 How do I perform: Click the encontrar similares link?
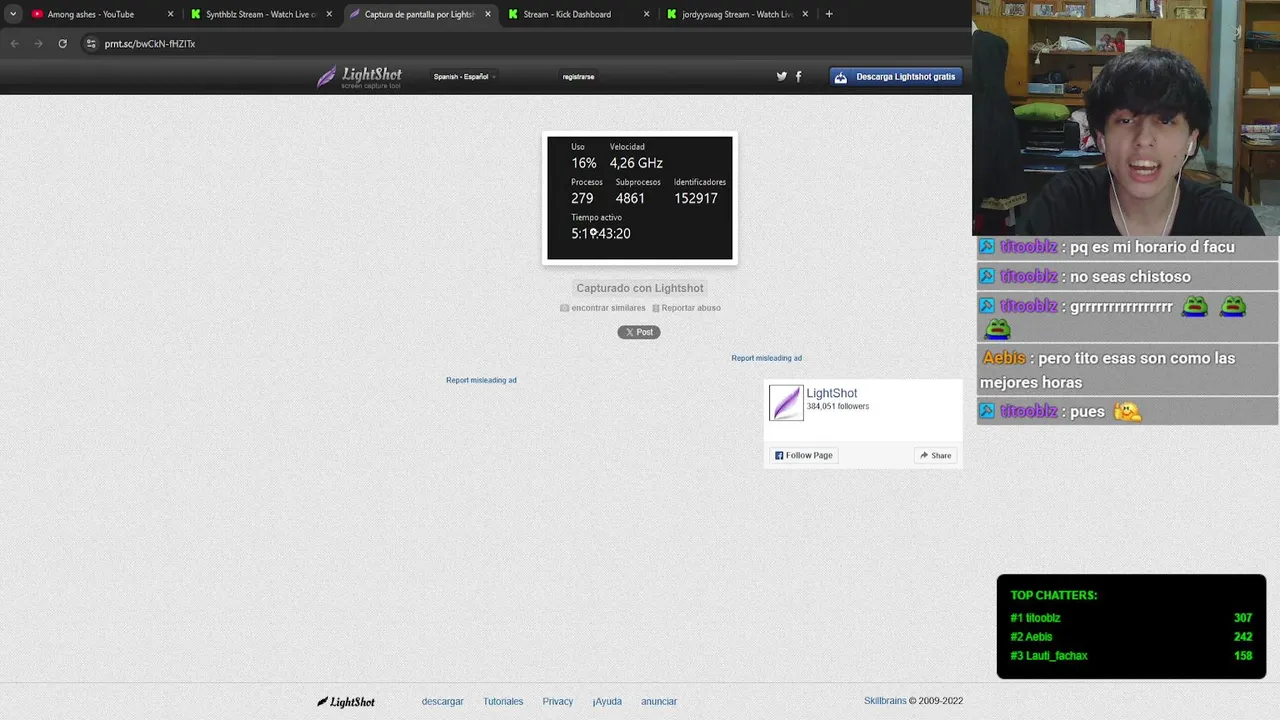(603, 308)
